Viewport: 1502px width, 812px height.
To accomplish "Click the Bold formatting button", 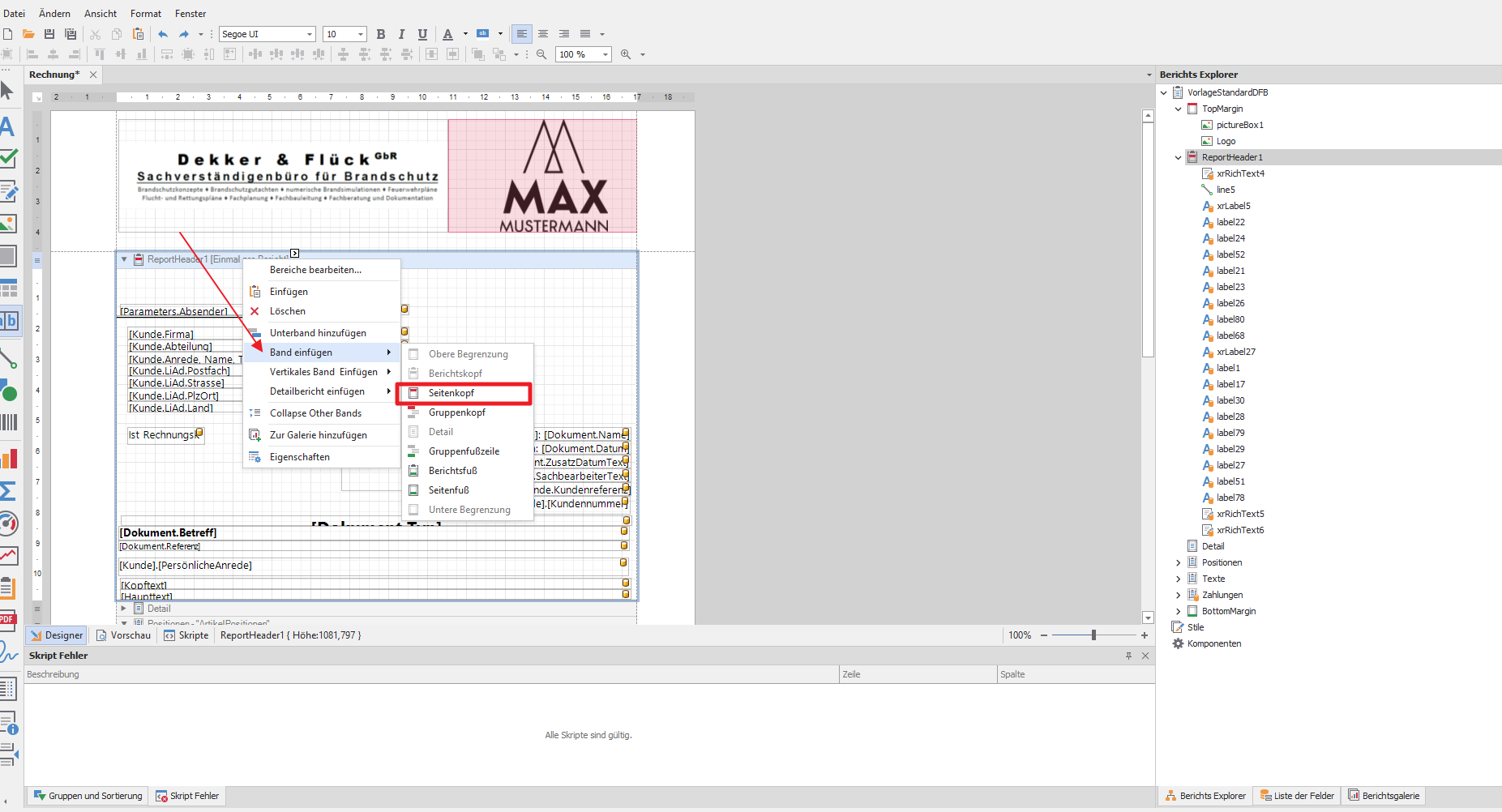I will coord(381,34).
